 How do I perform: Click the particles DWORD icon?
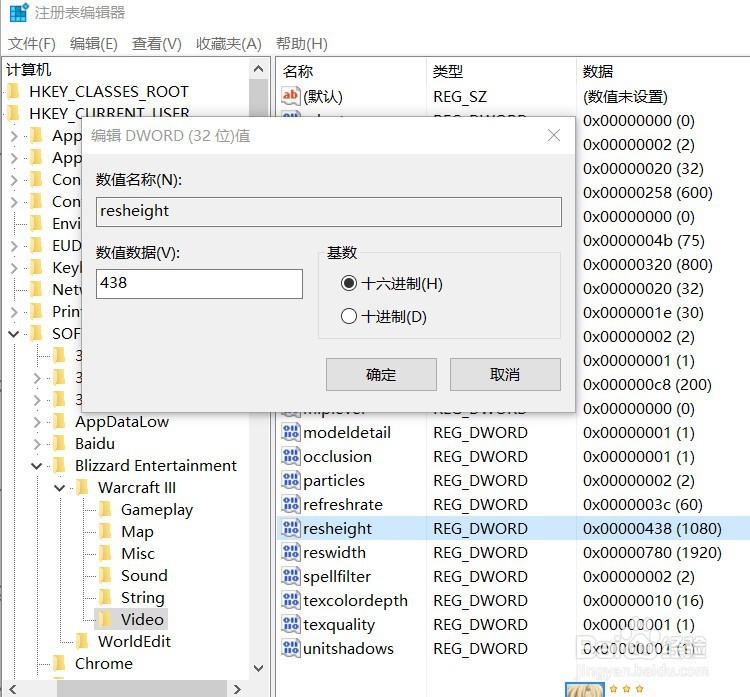[x=290, y=480]
